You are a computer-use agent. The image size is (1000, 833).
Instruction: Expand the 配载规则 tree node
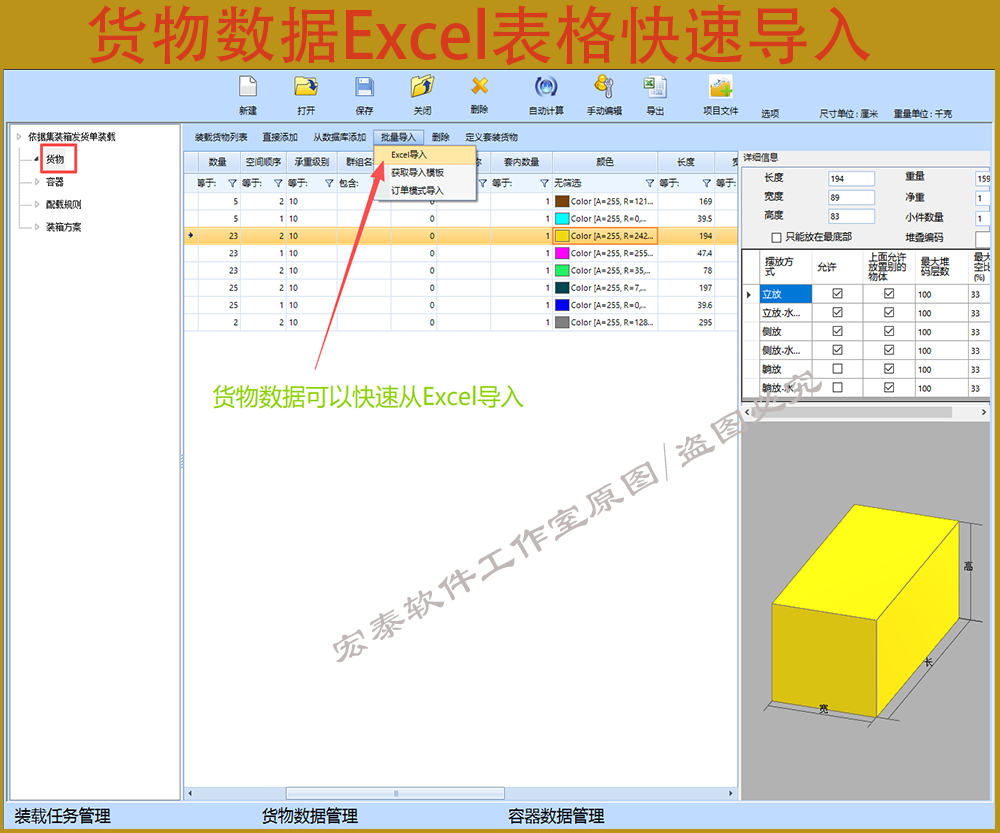(37, 204)
